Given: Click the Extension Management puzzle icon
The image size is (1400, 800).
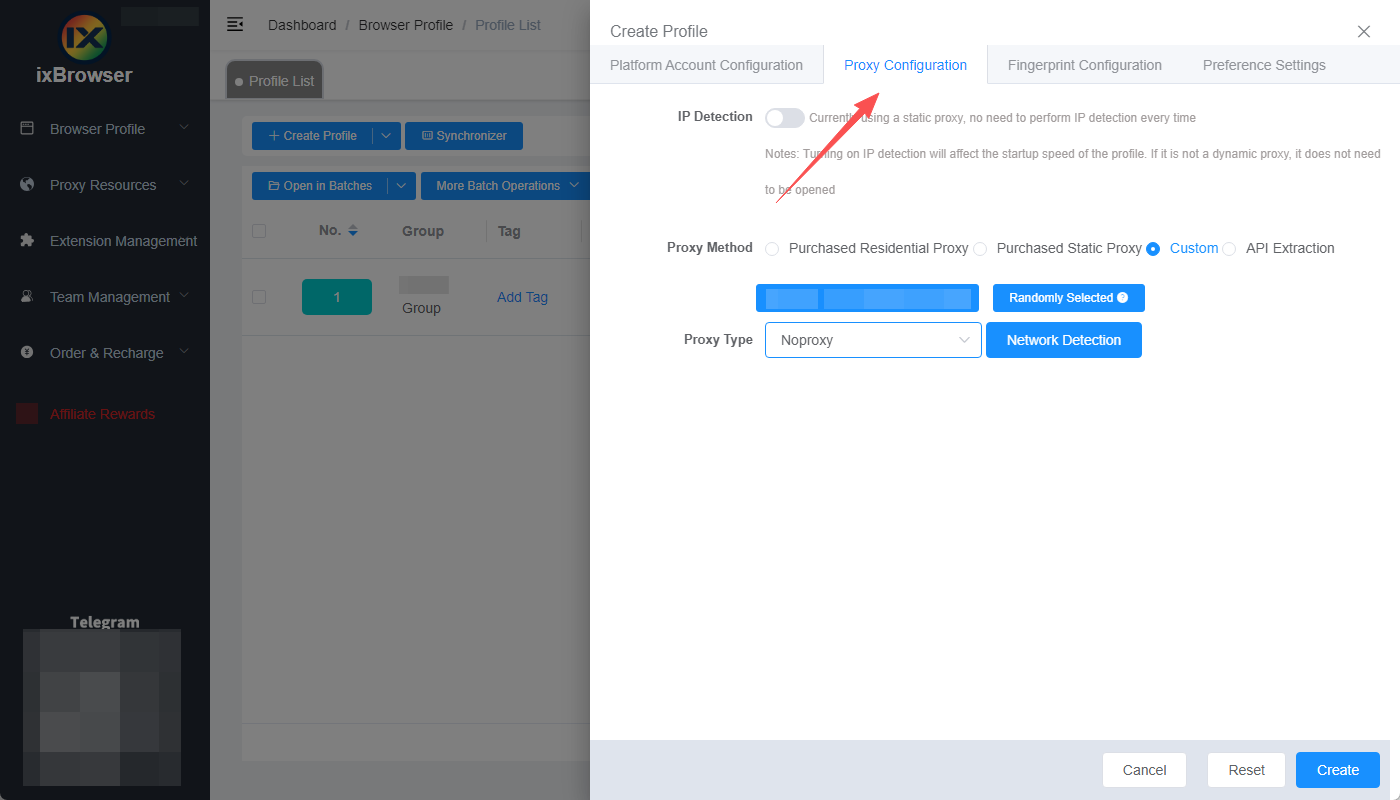Looking at the screenshot, I should (27, 241).
